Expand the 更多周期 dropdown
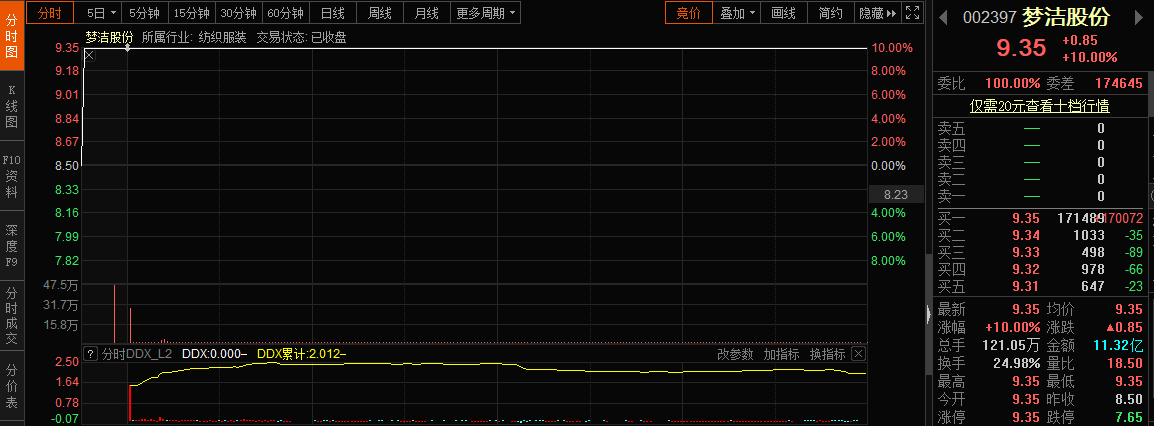 point(486,13)
